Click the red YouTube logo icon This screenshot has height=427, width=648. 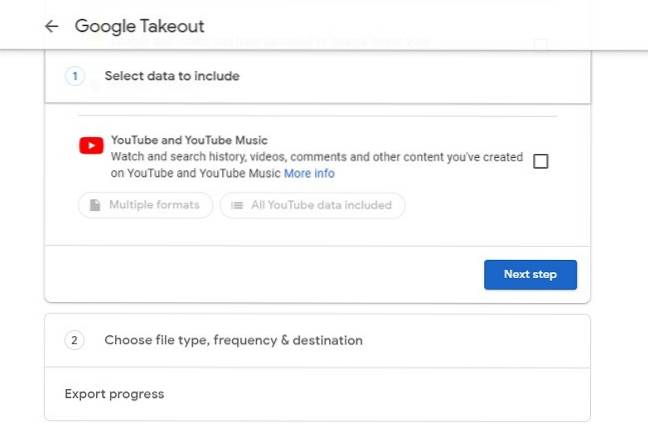(91, 146)
